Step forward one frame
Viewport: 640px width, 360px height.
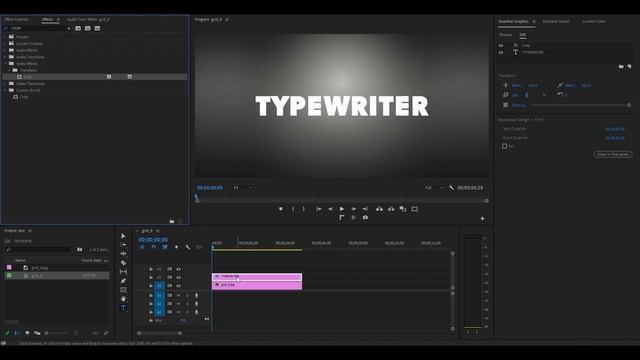tap(353, 209)
